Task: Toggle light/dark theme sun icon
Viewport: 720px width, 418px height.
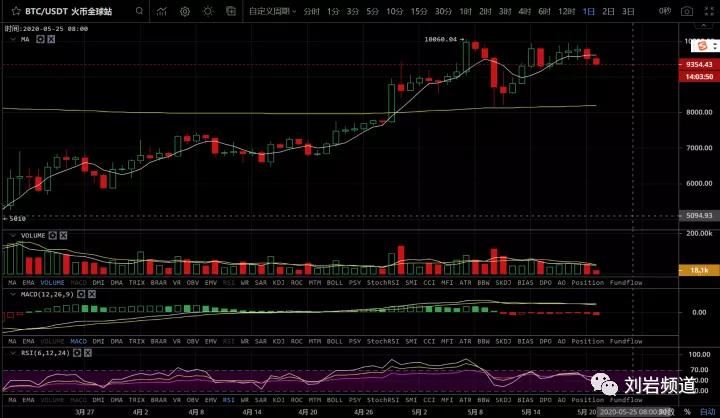Action: tap(208, 11)
